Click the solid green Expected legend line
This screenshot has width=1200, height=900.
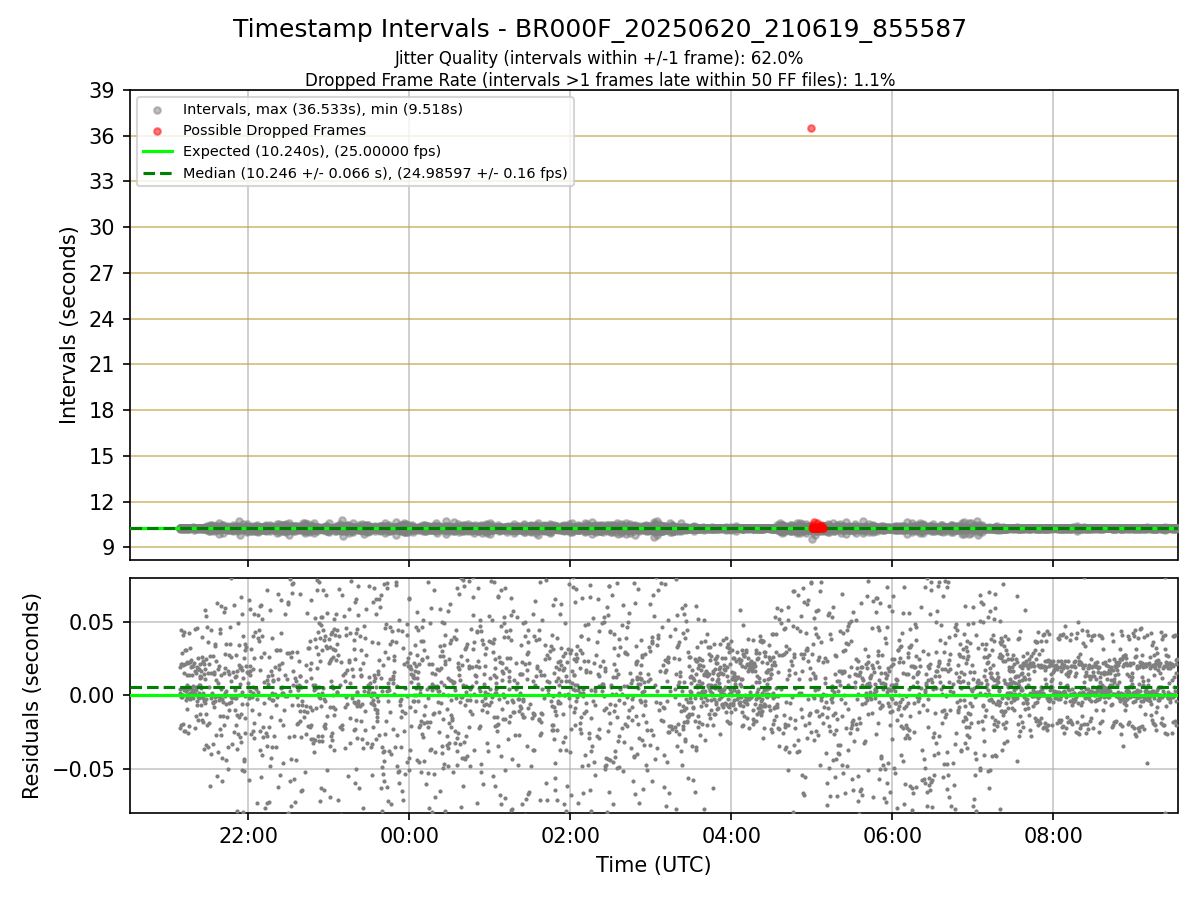pos(158,152)
